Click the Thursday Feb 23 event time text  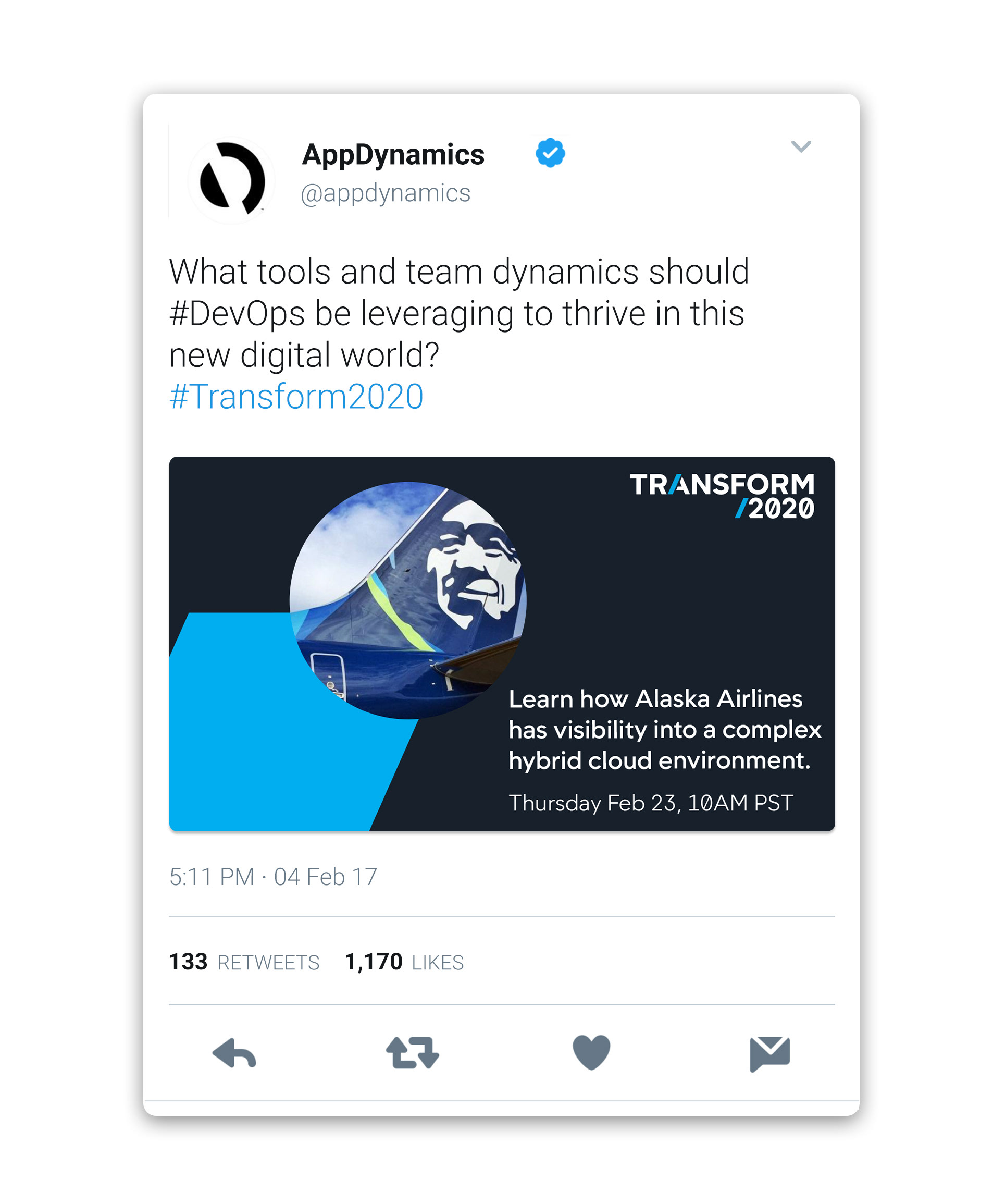[651, 803]
